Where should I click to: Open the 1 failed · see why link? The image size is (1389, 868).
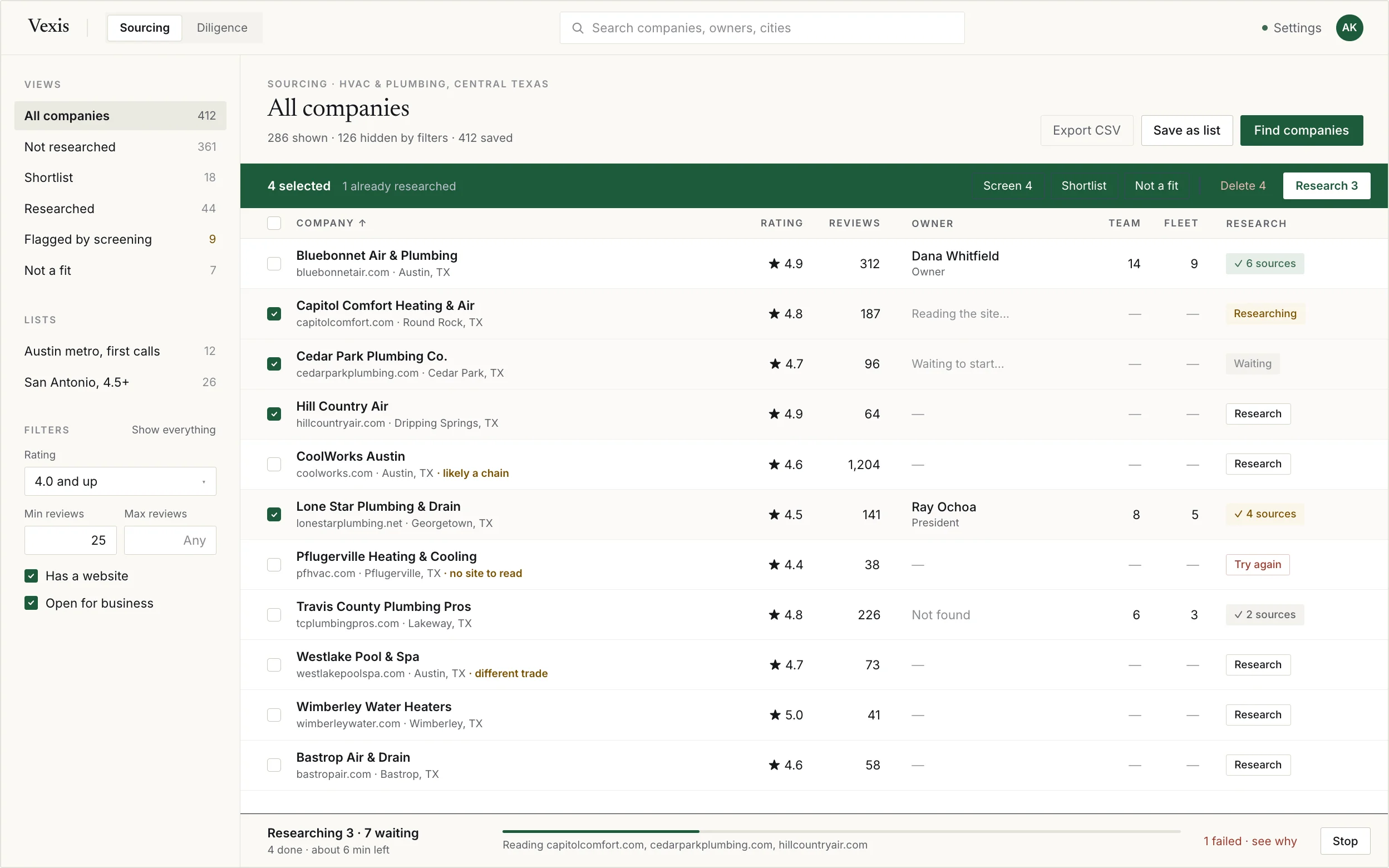1250,841
